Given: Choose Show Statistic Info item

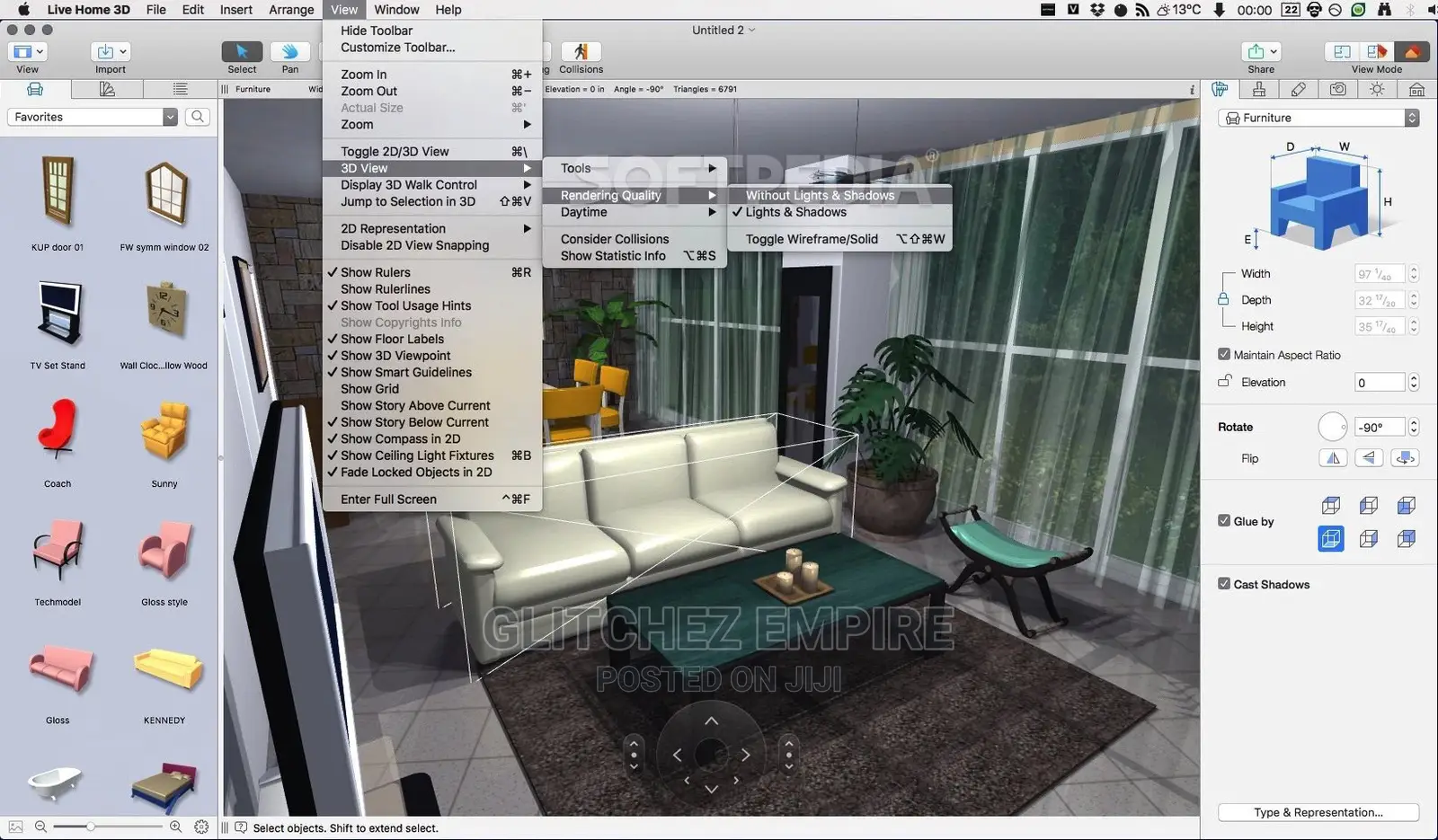Looking at the screenshot, I should (x=635, y=255).
